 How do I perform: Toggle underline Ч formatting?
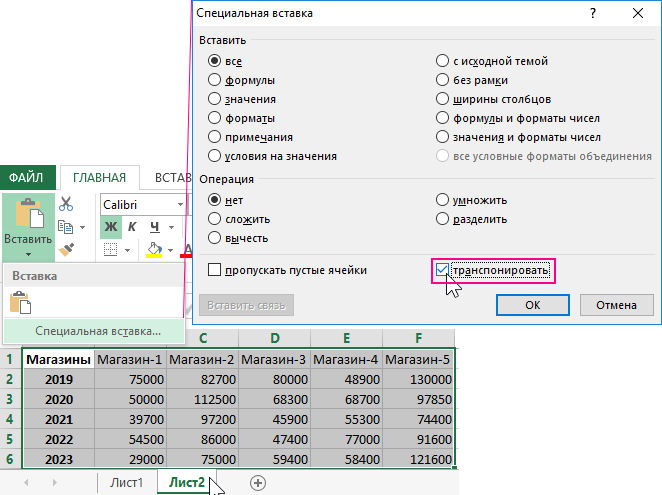point(155,227)
